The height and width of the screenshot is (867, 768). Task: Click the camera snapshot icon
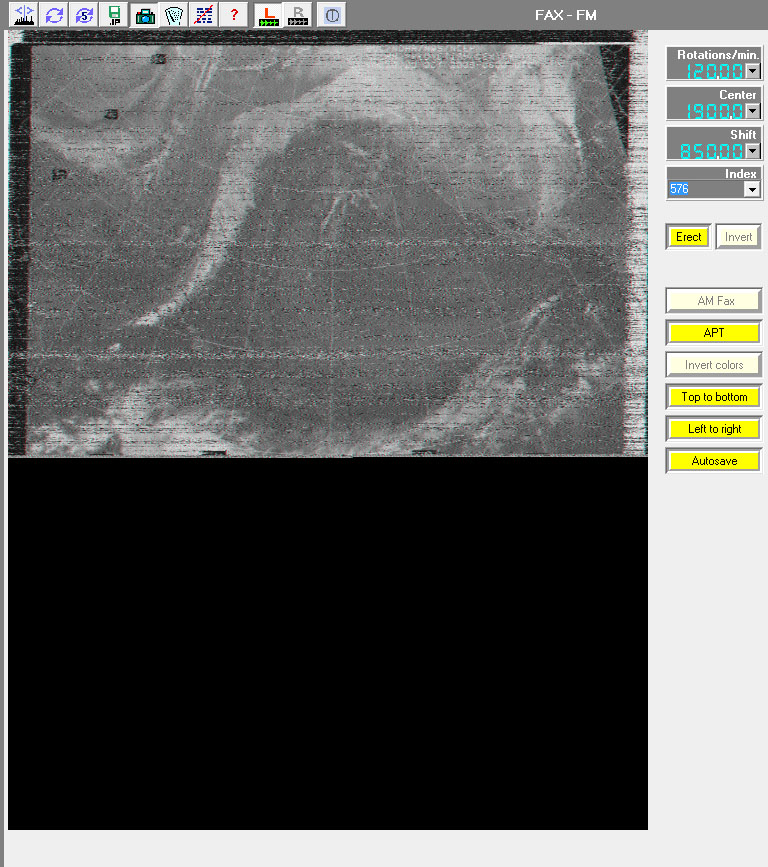coord(144,15)
